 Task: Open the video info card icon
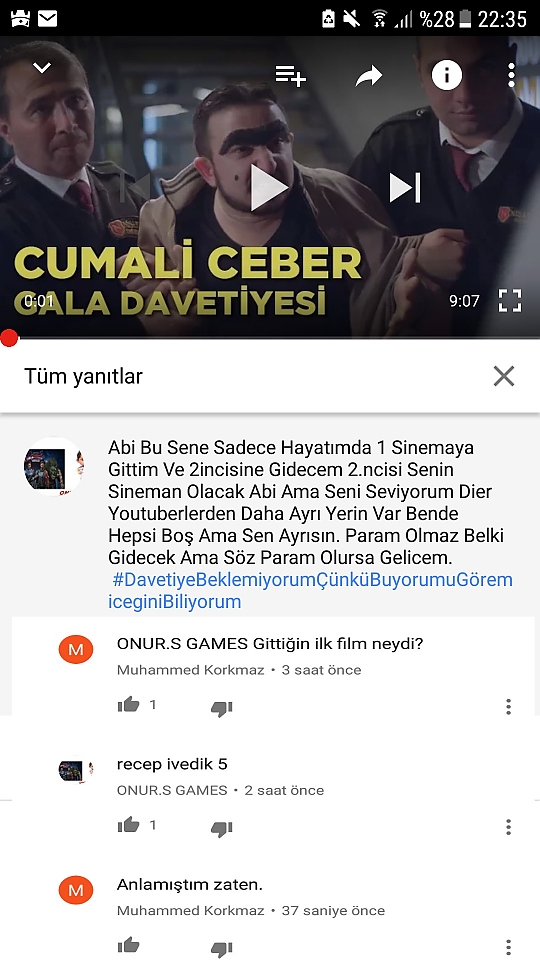click(x=447, y=75)
